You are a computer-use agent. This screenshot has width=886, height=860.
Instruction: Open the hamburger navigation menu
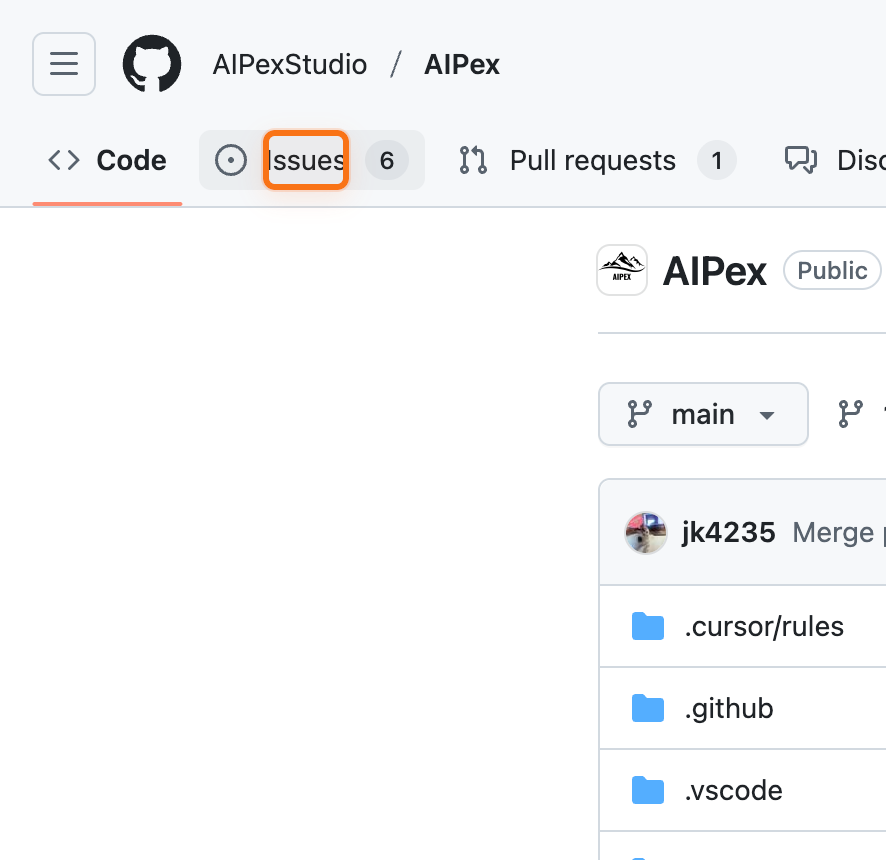64,65
